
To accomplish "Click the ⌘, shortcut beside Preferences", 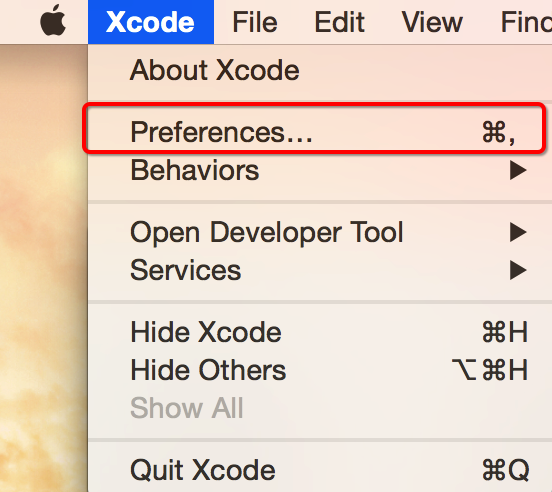I will click(x=499, y=132).
